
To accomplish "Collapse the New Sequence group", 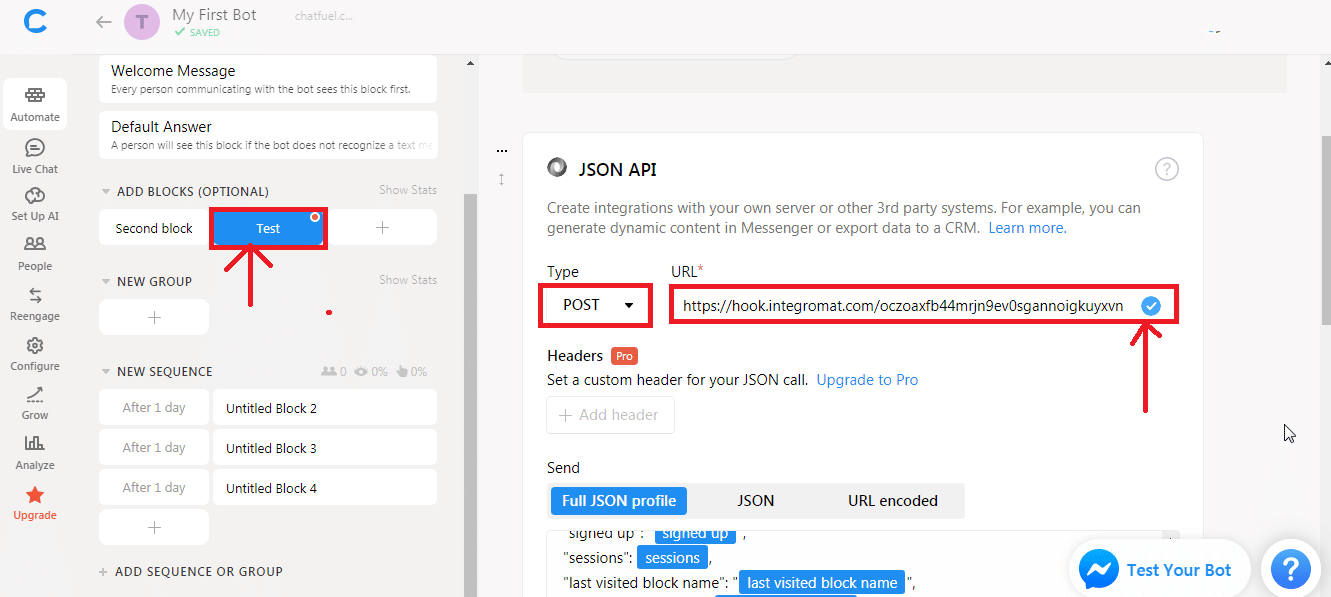I will [x=107, y=372].
